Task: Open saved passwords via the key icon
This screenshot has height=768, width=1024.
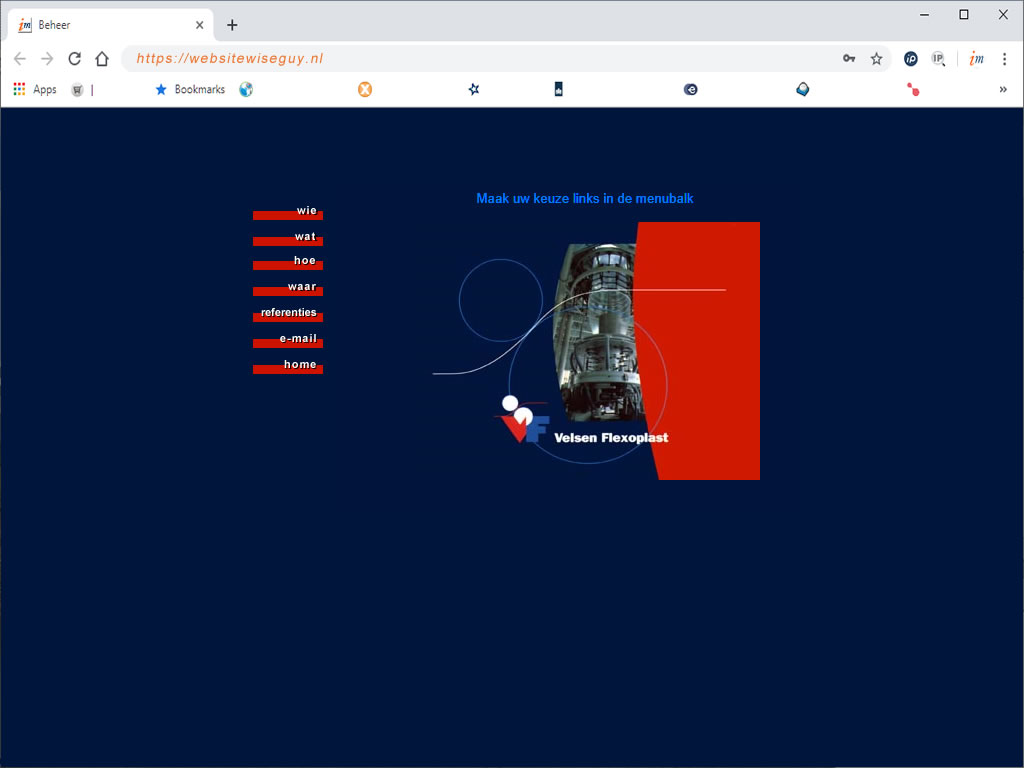Action: (849, 59)
